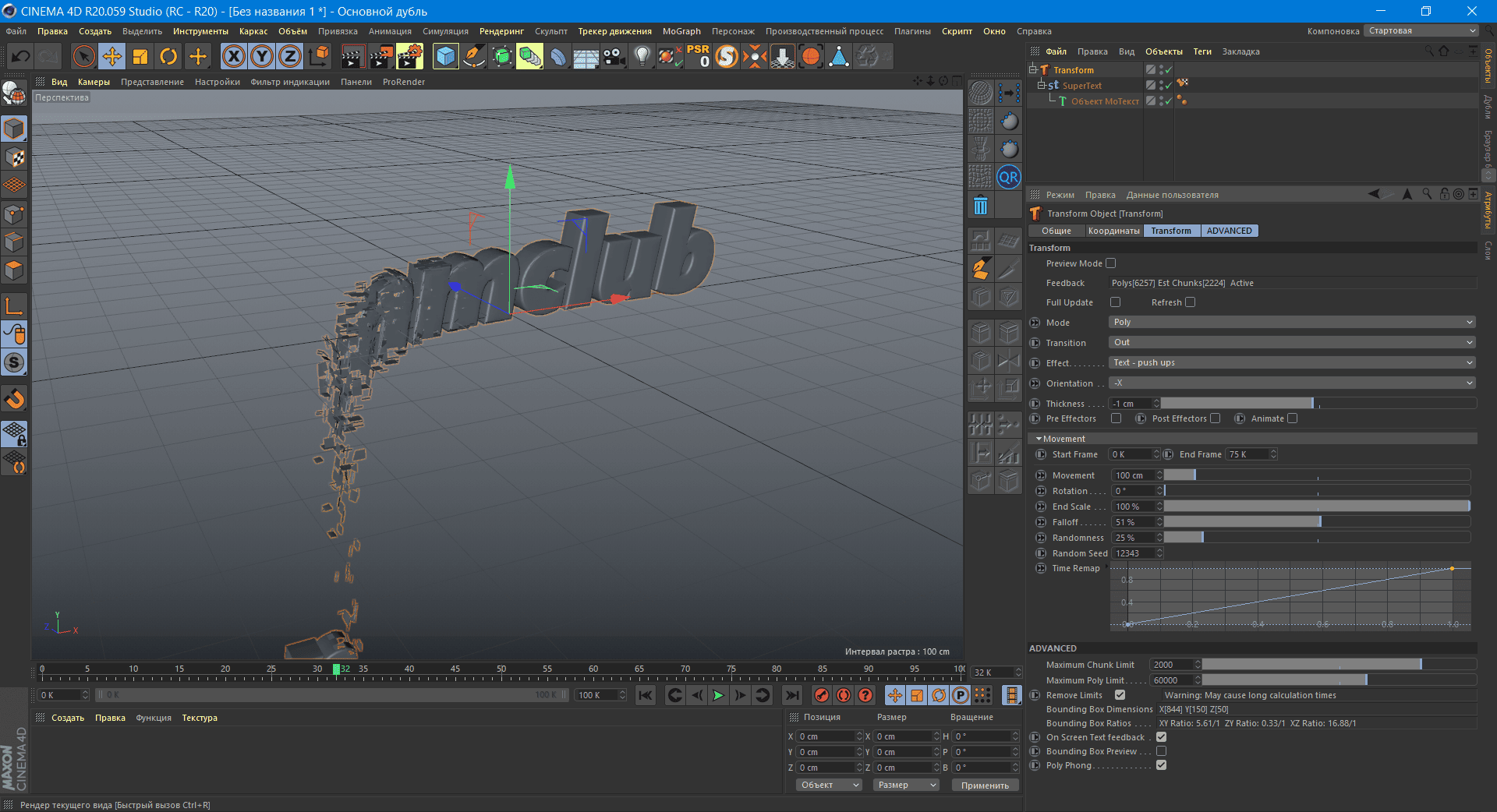Play animation forward
Viewport: 1497px width, 812px height.
718,695
